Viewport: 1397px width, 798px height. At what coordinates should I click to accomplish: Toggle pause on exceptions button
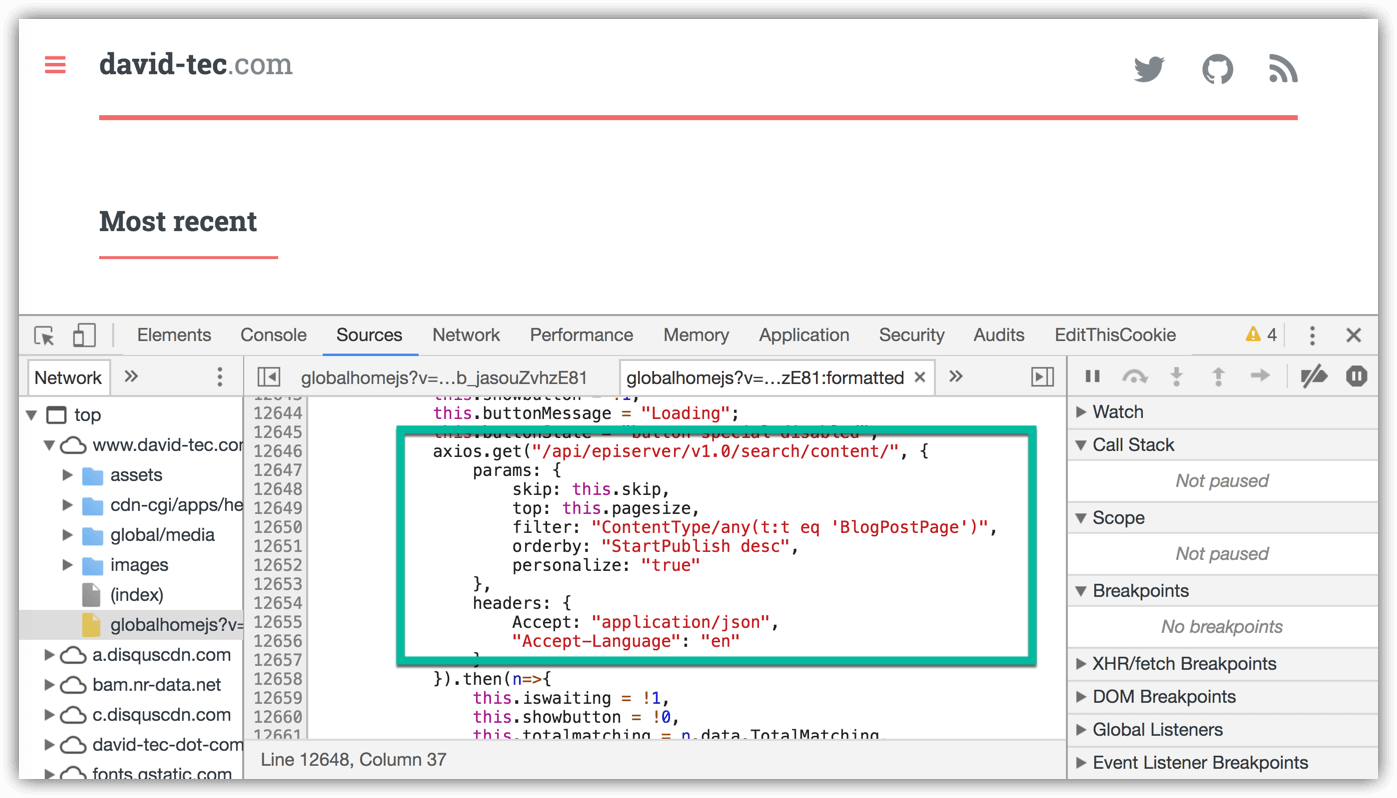[1356, 377]
